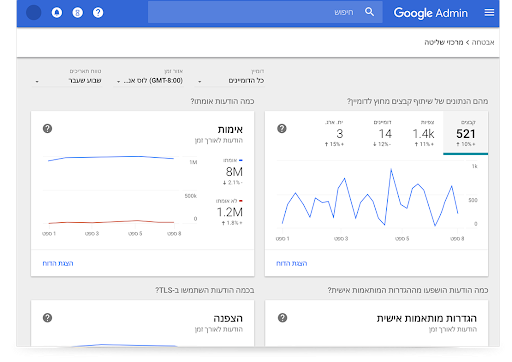The height and width of the screenshot is (362, 512).
Task: Click help icon on custom settings card
Action: pos(282,318)
